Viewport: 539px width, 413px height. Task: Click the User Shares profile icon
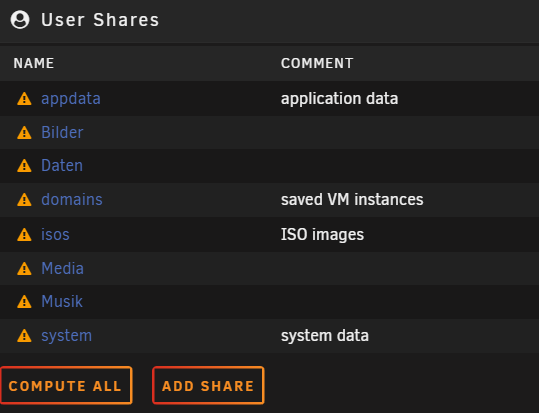tap(20, 20)
